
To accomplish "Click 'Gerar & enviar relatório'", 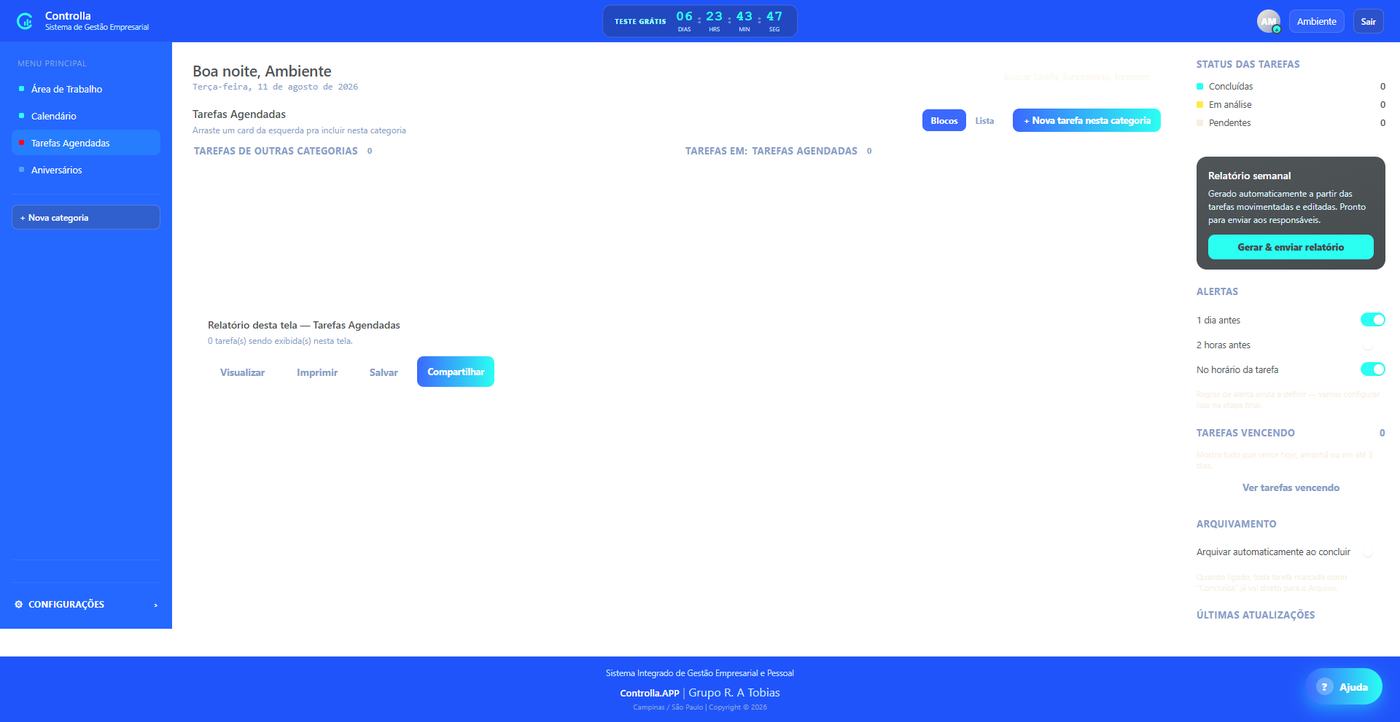I will coord(1291,247).
